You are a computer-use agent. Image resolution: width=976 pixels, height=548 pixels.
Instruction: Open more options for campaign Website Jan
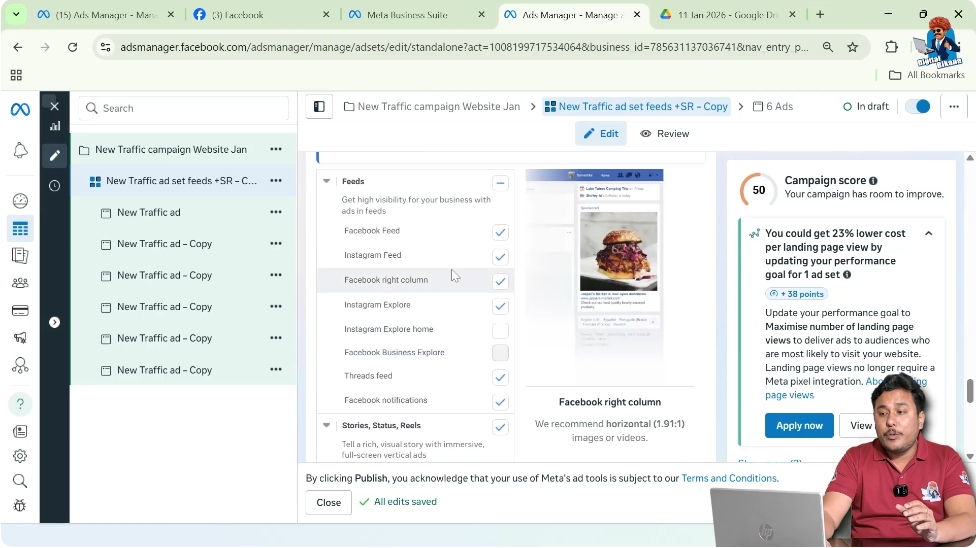tap(276, 149)
